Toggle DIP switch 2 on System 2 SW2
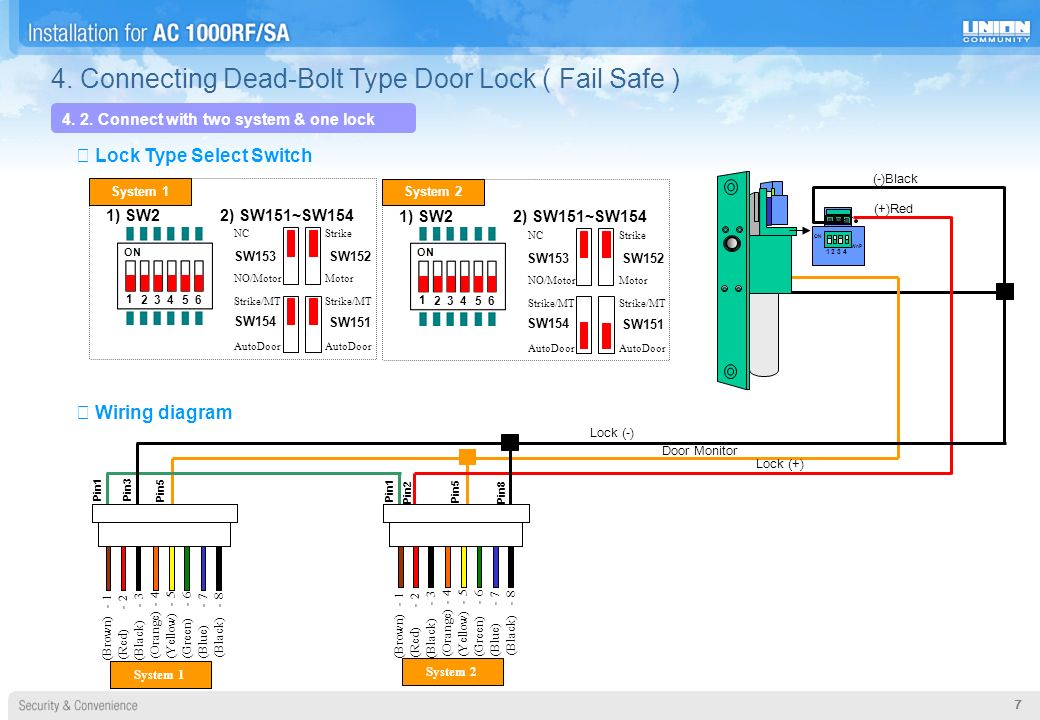 437,276
